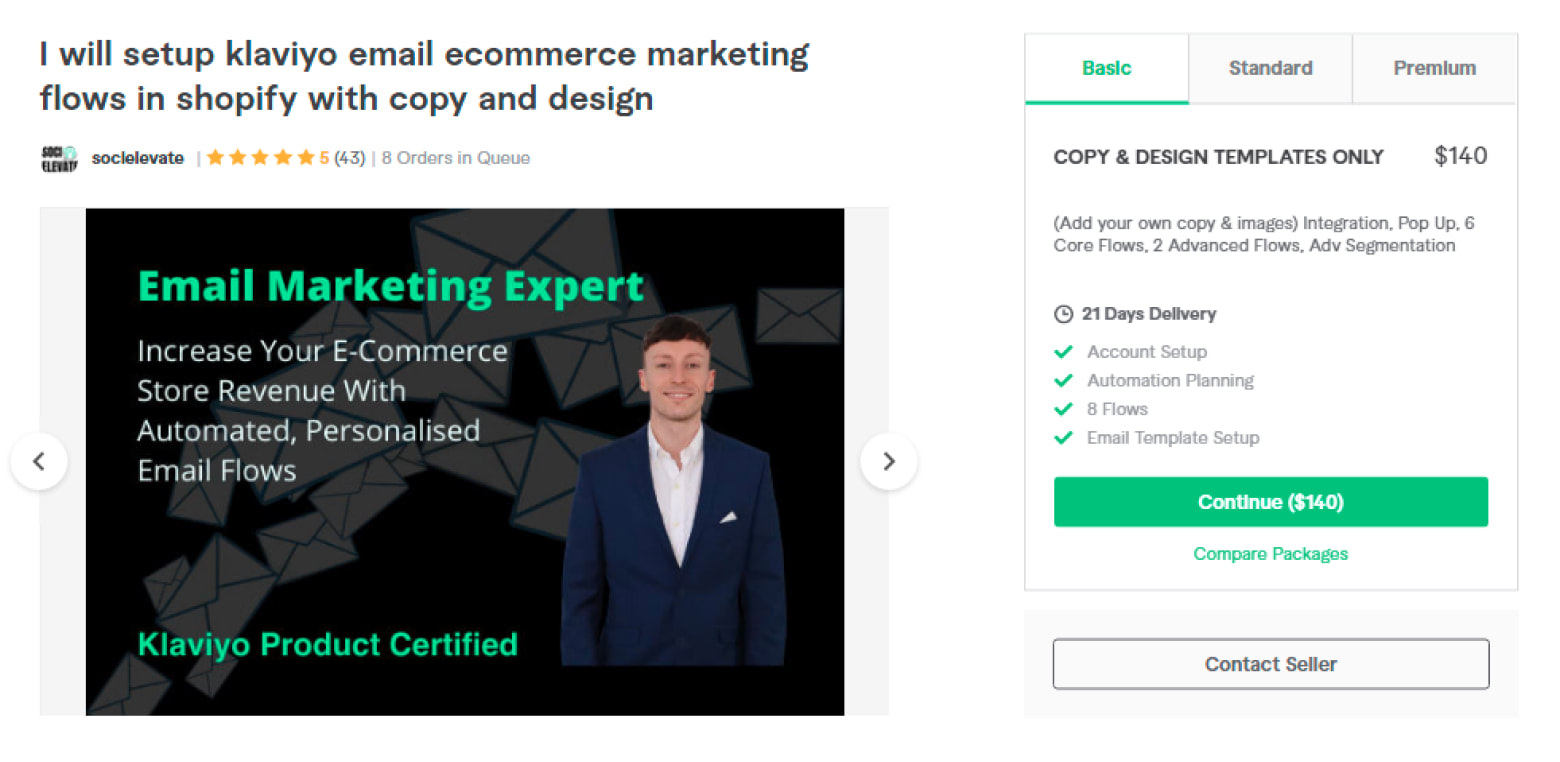Select the Basic package tab
The image size is (1560, 762).
pos(1106,68)
